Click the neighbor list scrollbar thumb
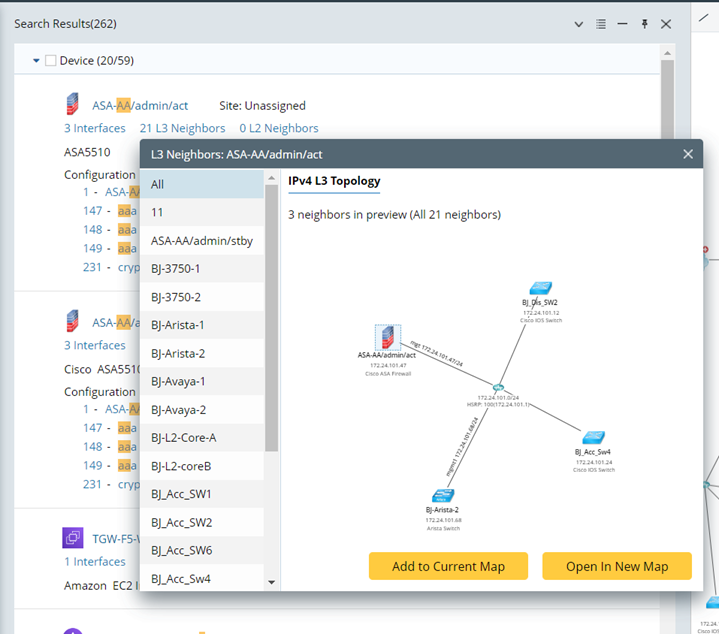The image size is (719, 634). 271,318
